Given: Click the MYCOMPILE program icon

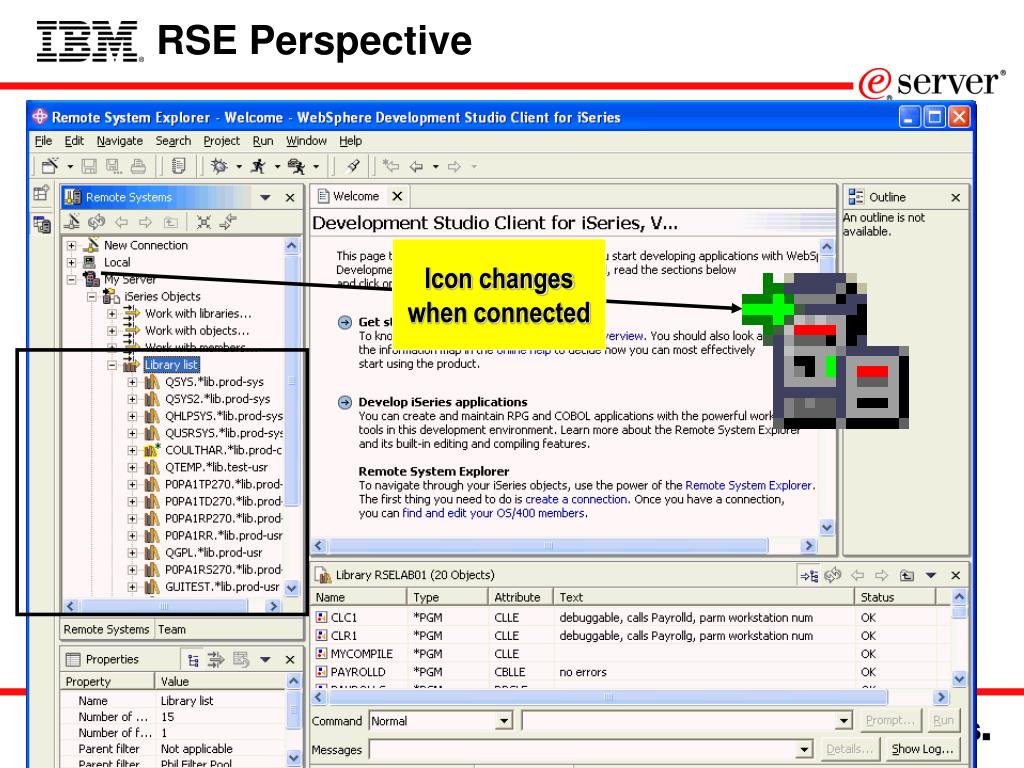Looking at the screenshot, I should pyautogui.click(x=321, y=654).
